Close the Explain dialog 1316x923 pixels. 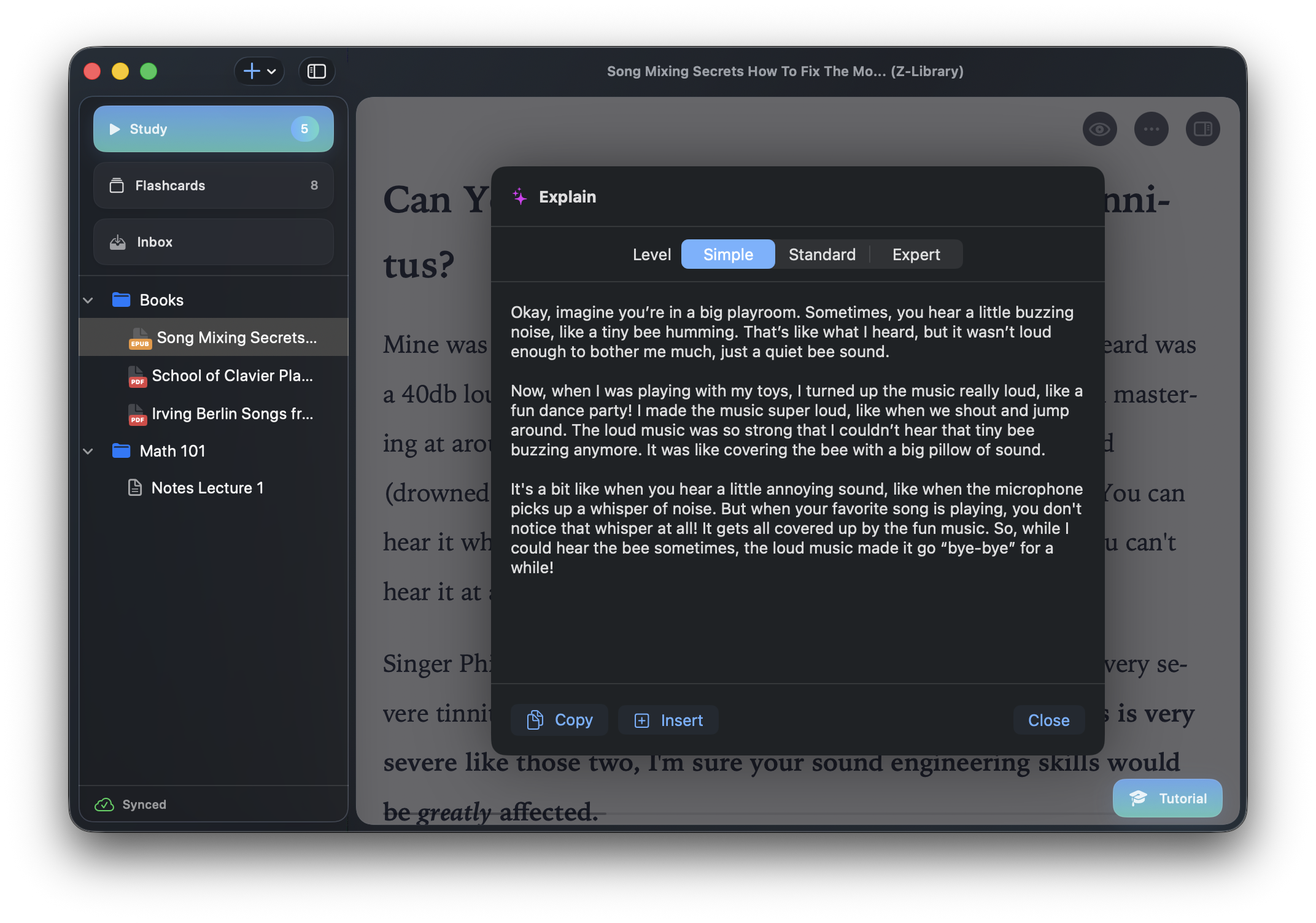click(x=1048, y=720)
